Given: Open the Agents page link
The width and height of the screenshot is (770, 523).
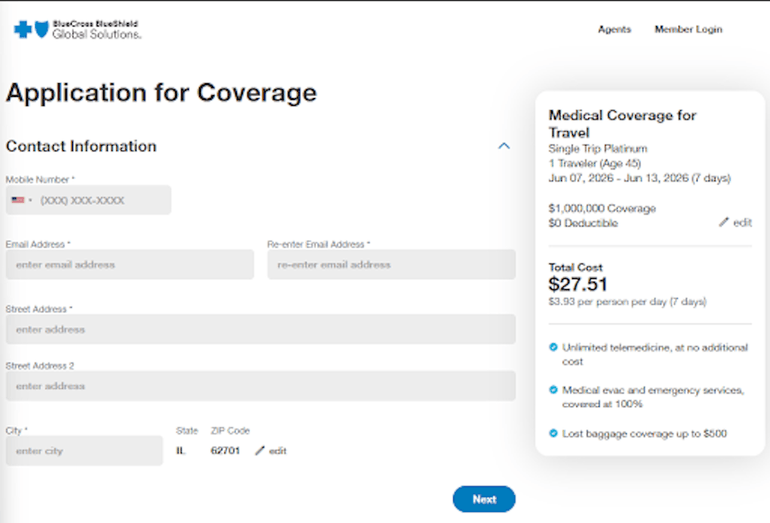Looking at the screenshot, I should pyautogui.click(x=614, y=30).
